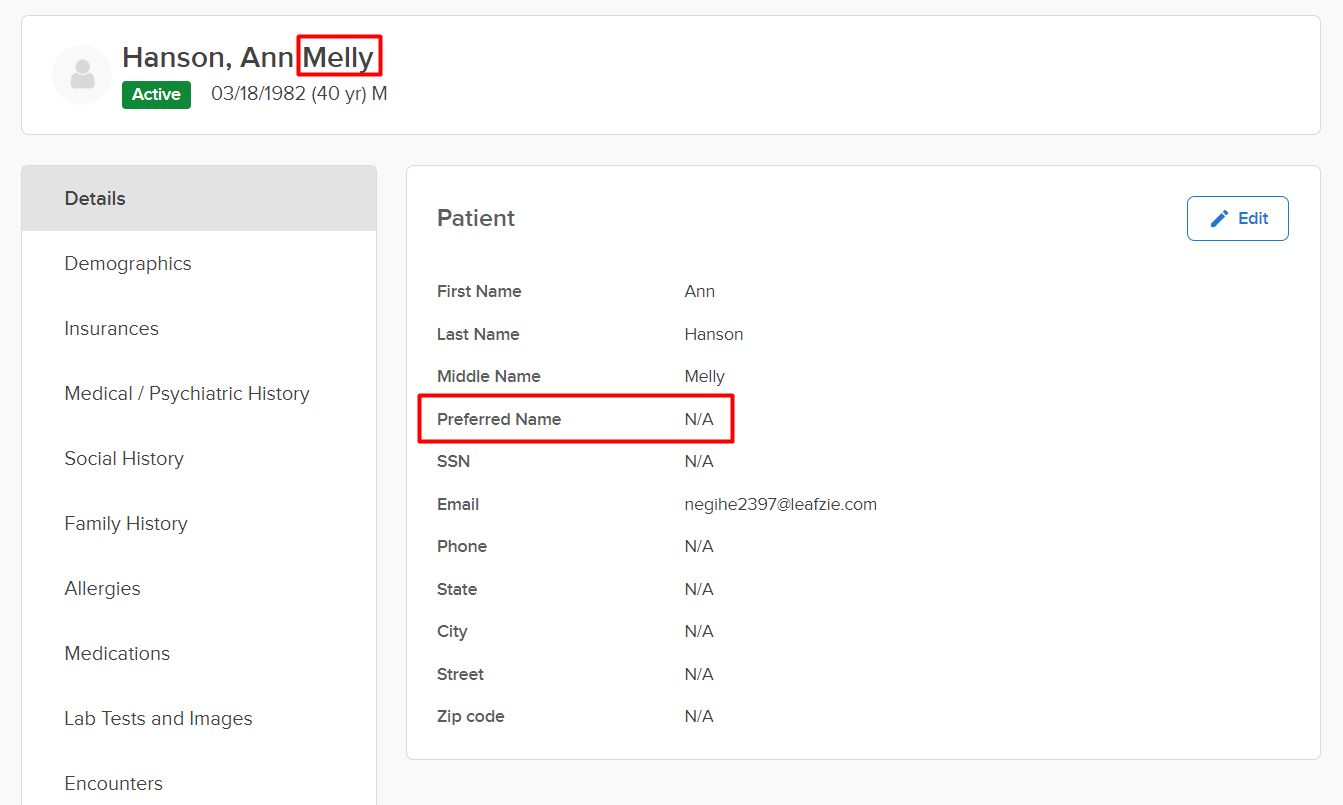This screenshot has height=805, width=1343.
Task: Open the Demographics section
Action: click(x=199, y=263)
